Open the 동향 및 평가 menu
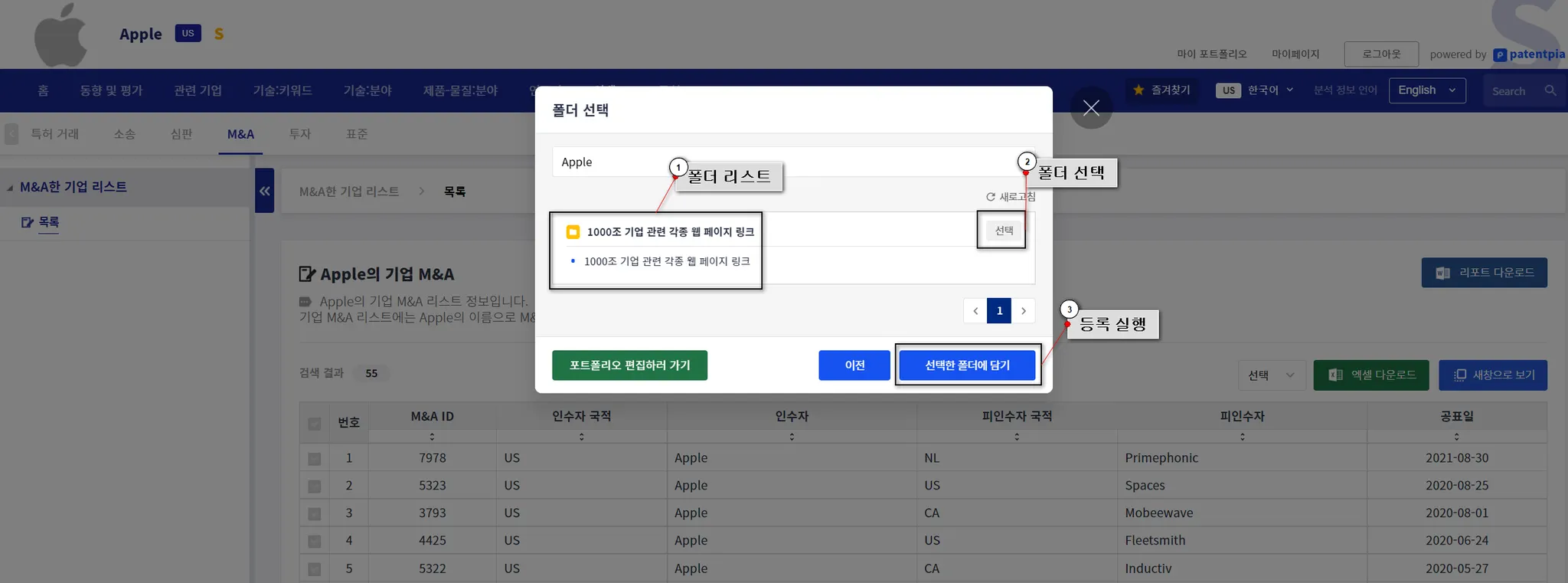 tap(111, 90)
